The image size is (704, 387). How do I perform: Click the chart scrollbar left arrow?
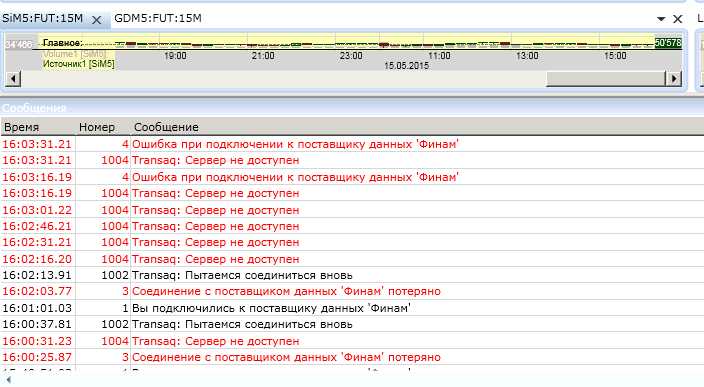pos(13,79)
